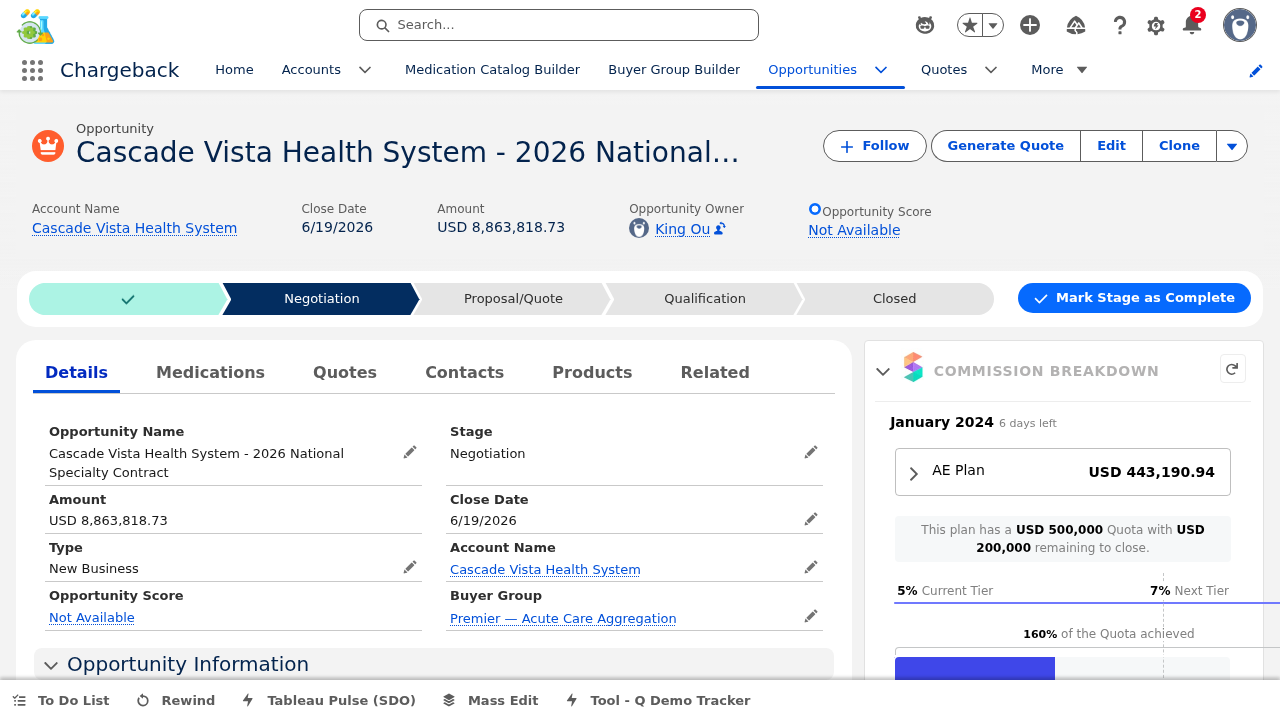
Task: Switch to the Medications tab
Action: 210,372
